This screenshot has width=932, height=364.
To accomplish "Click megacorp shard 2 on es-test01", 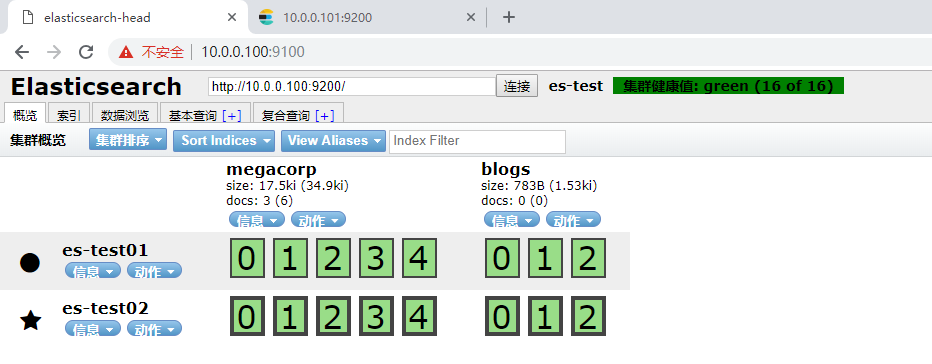I will click(333, 258).
